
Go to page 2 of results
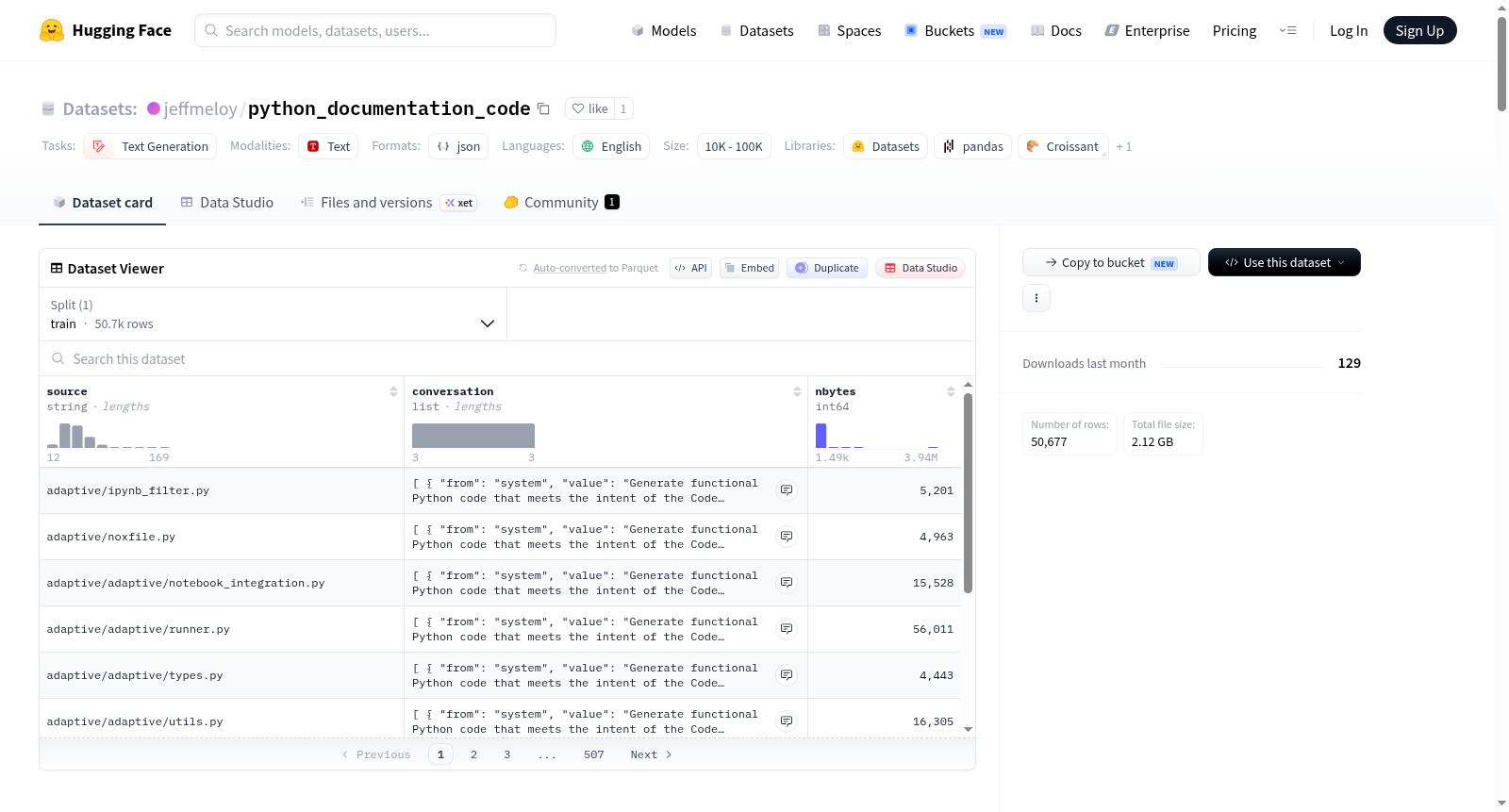pos(473,754)
